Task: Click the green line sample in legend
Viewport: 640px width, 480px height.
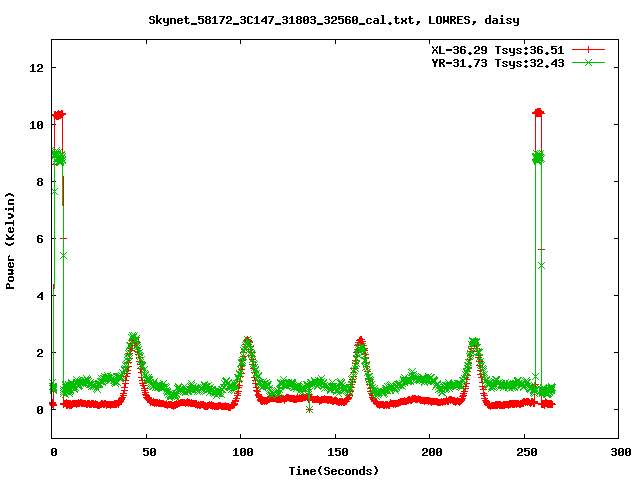Action: tap(590, 62)
